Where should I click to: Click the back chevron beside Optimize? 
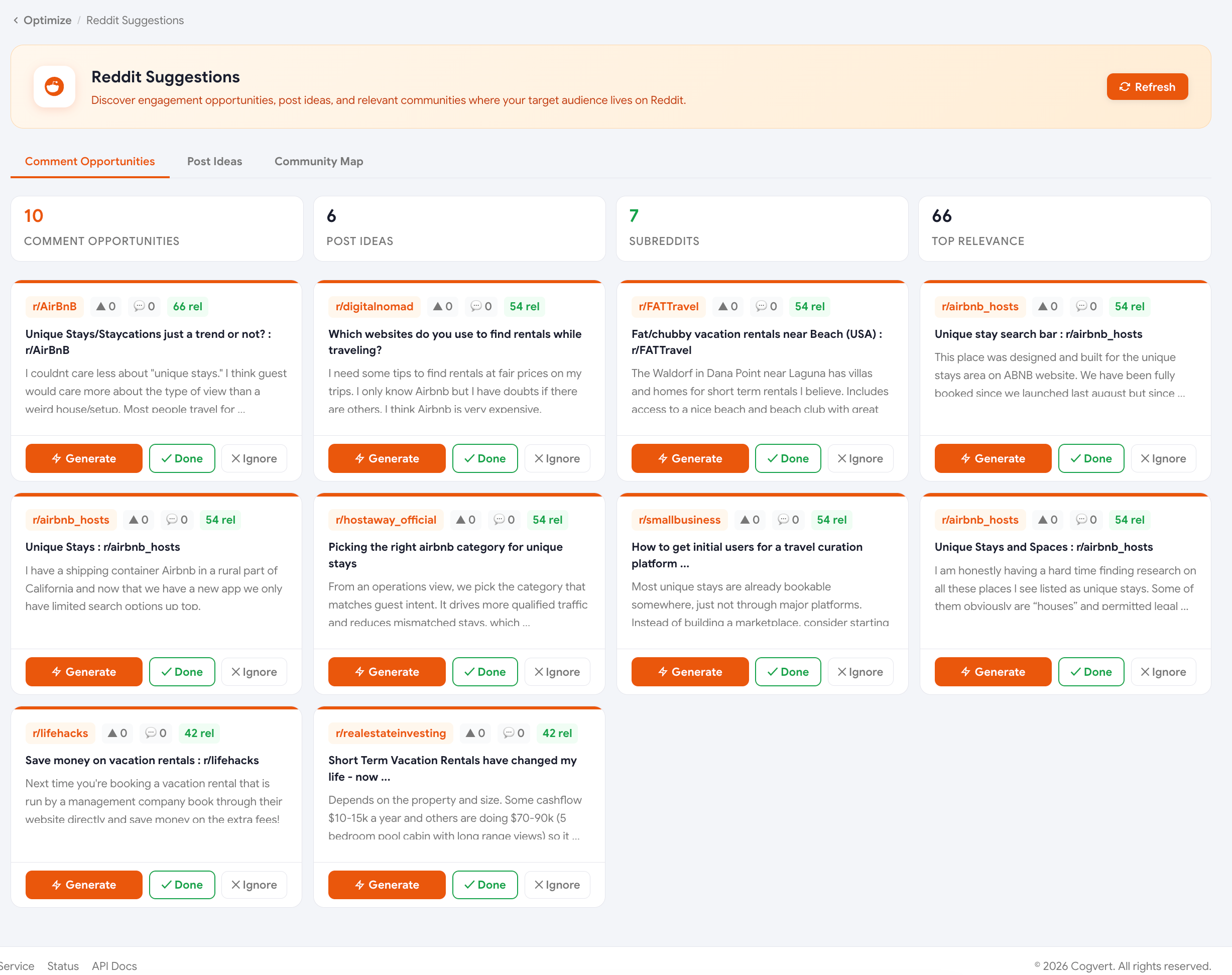point(16,21)
